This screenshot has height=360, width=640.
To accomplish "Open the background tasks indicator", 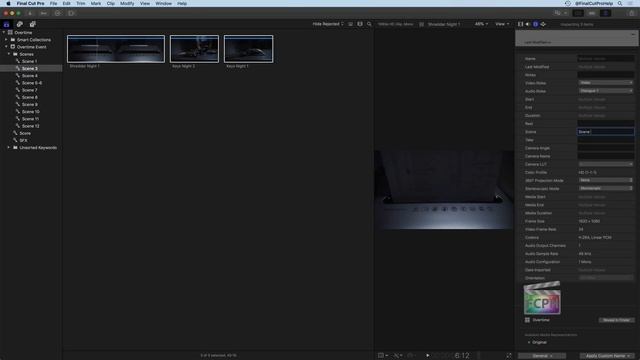I will [58, 13].
